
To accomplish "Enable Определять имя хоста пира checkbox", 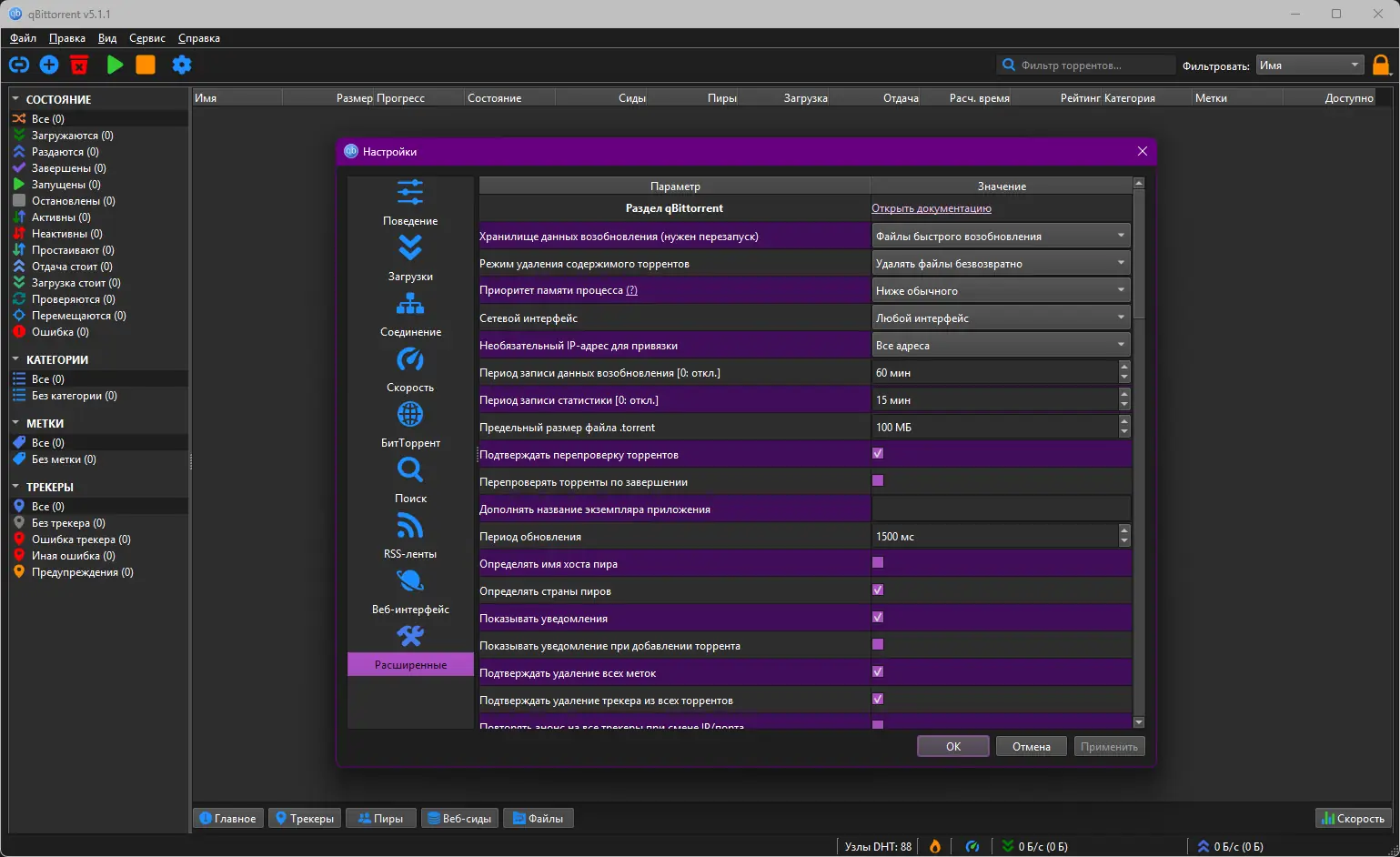I will [x=878, y=562].
